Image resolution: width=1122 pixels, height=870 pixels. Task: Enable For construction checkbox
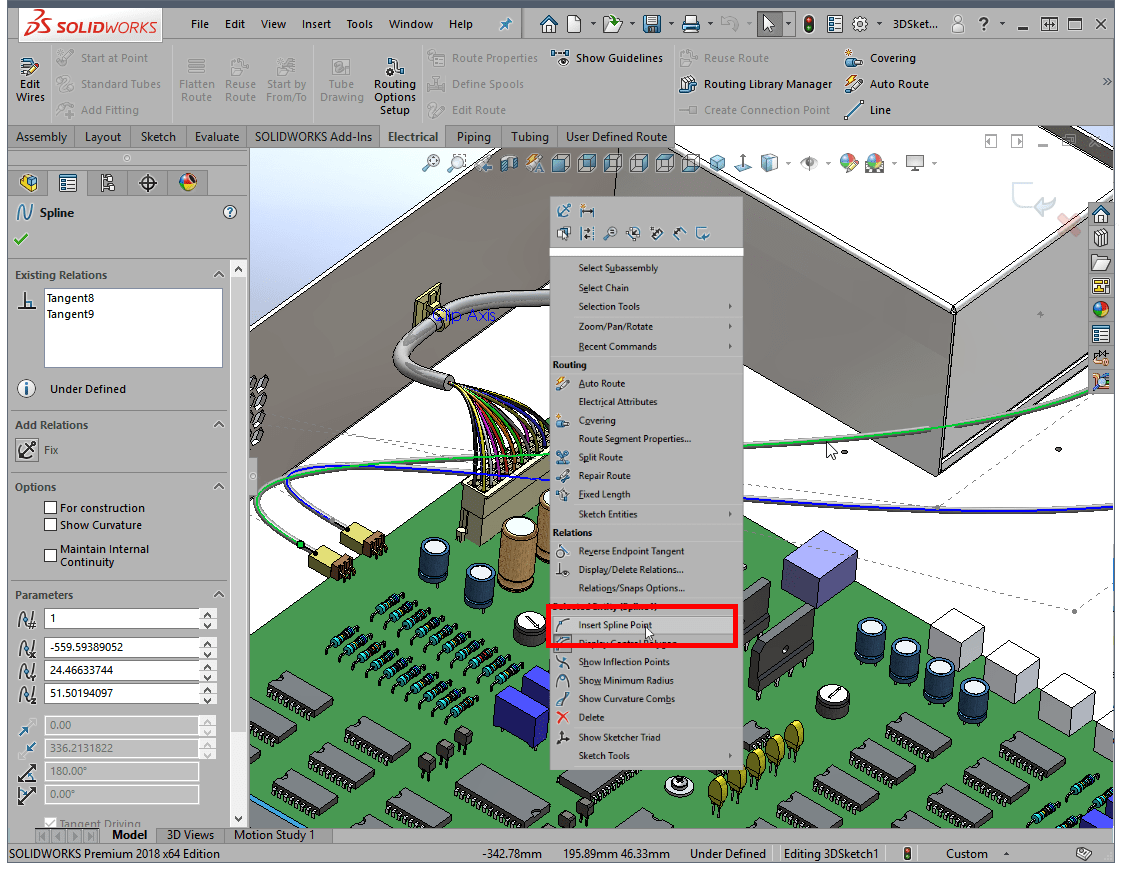tap(50, 507)
